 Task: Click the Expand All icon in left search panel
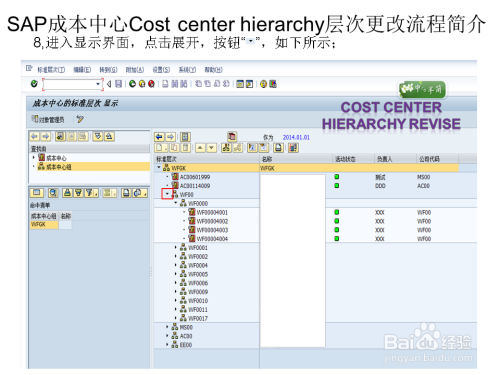point(98,136)
